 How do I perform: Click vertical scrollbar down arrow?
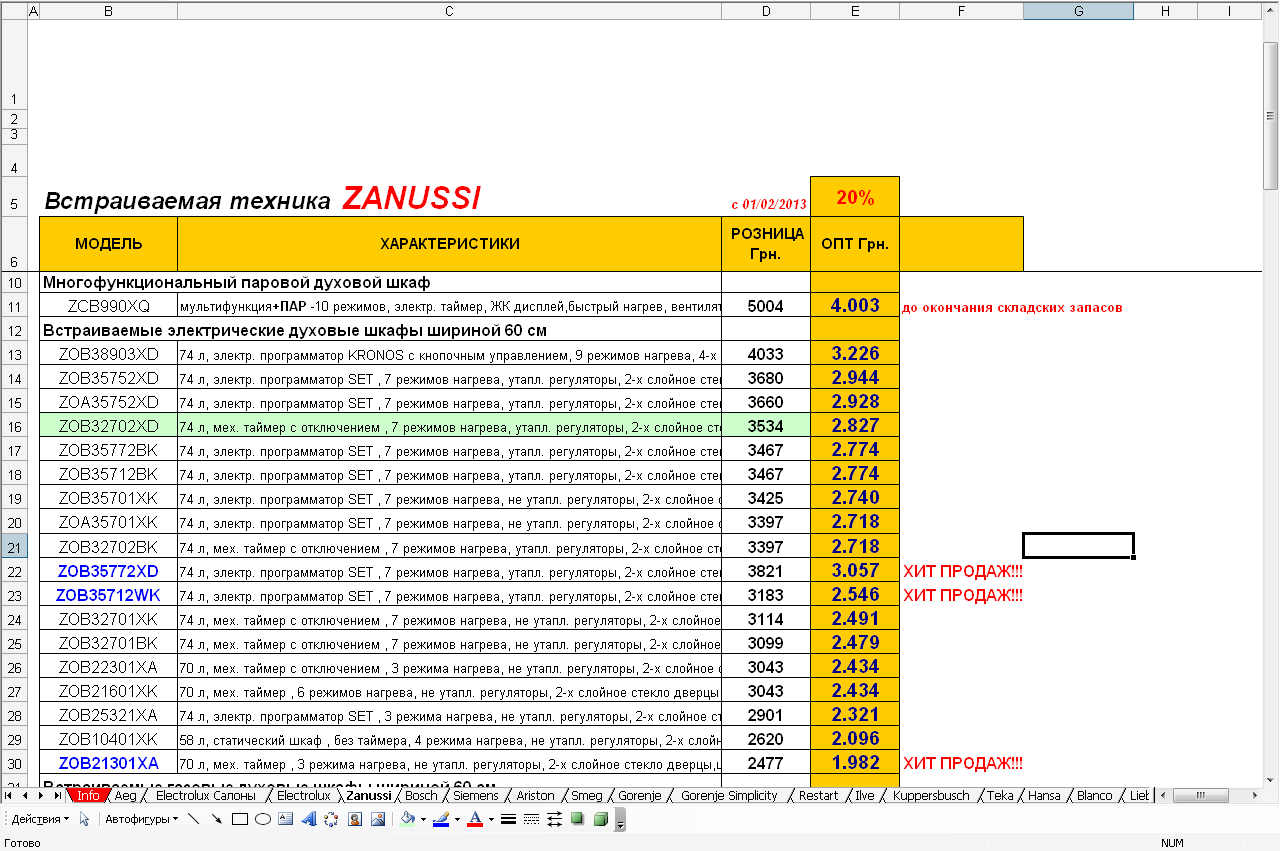(x=1271, y=779)
